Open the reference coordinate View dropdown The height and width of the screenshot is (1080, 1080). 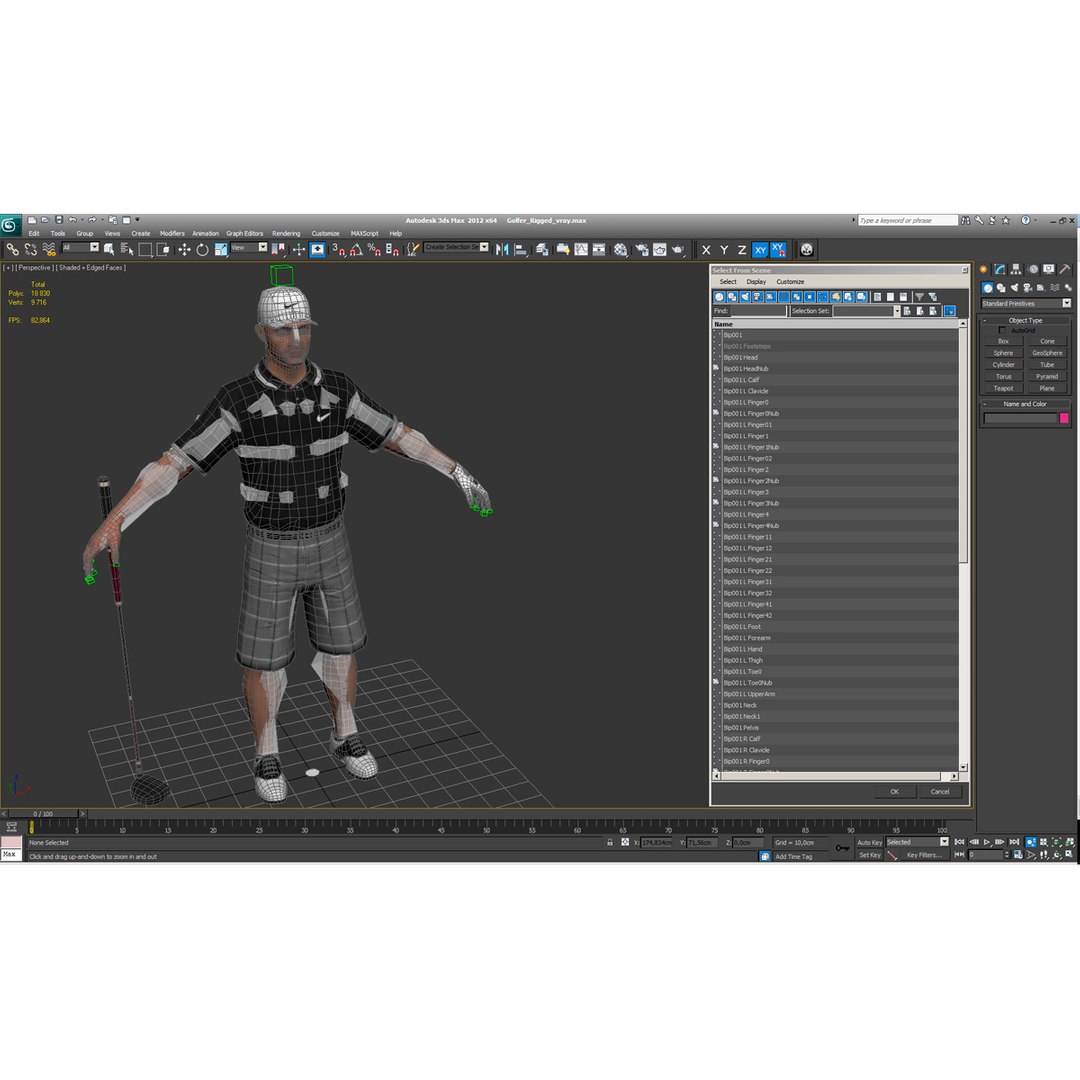tap(249, 247)
